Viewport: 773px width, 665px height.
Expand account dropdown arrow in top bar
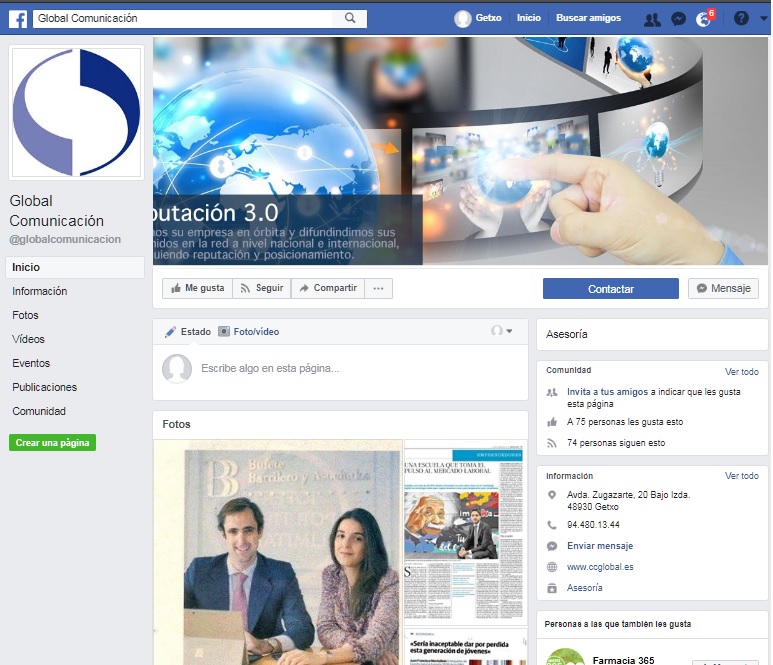tap(764, 18)
